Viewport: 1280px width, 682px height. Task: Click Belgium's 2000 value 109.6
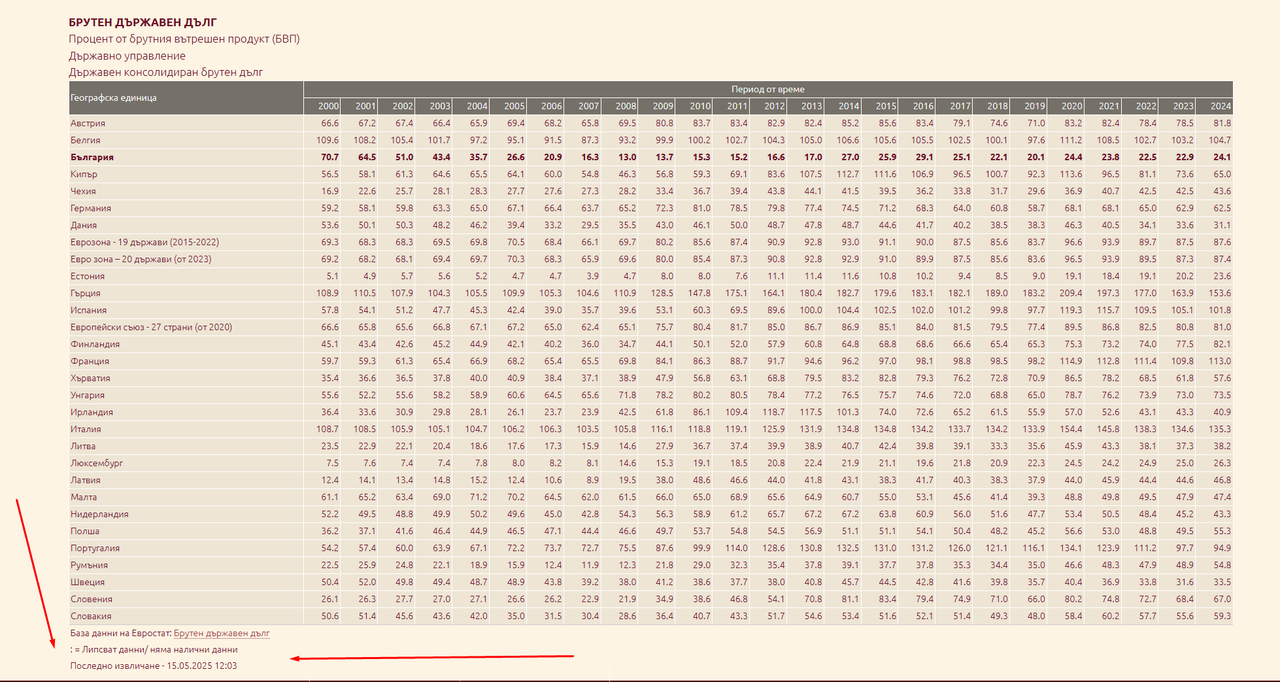[x=328, y=140]
